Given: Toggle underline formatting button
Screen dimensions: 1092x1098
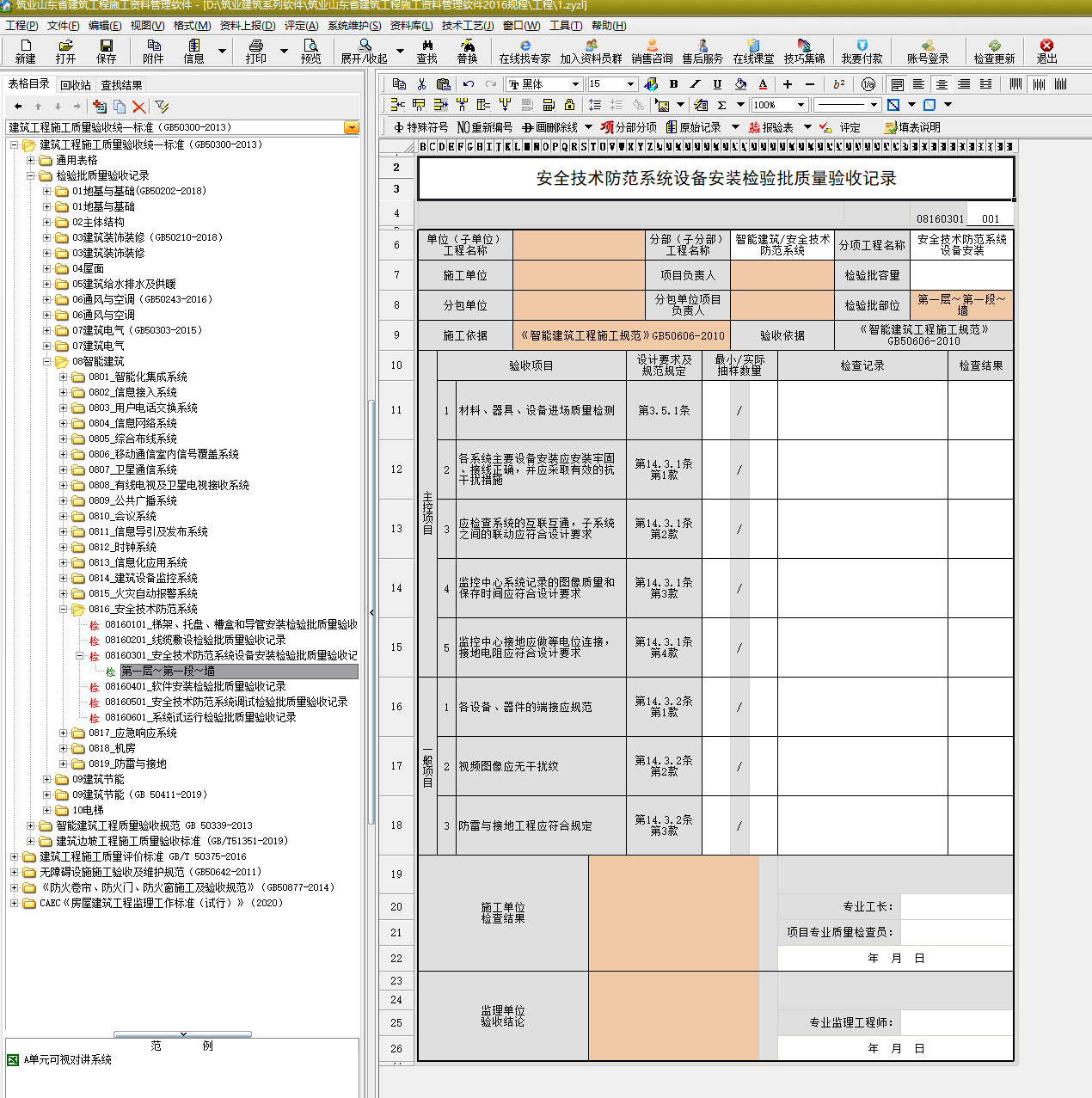Looking at the screenshot, I should [x=717, y=83].
